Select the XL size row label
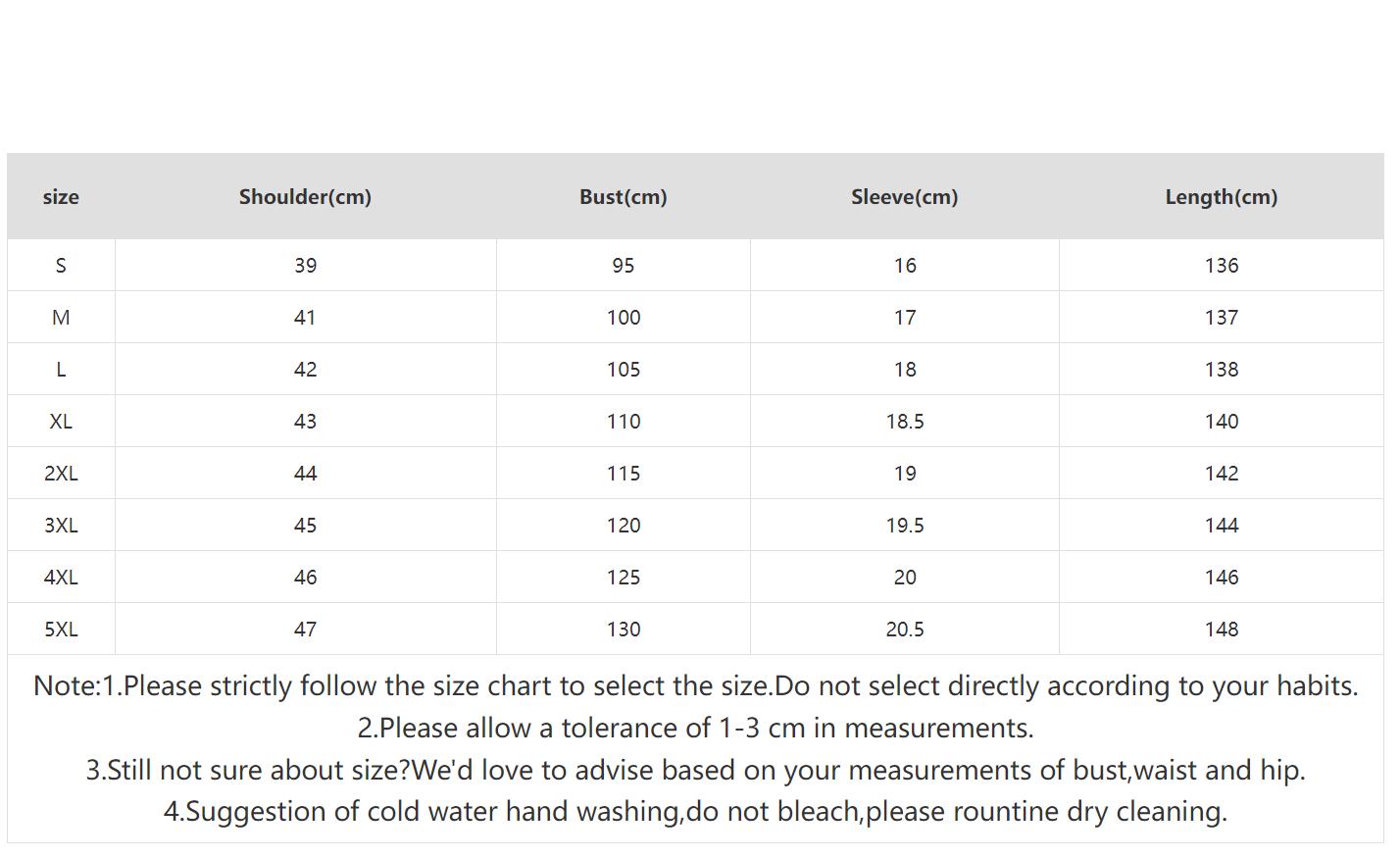 [61, 422]
